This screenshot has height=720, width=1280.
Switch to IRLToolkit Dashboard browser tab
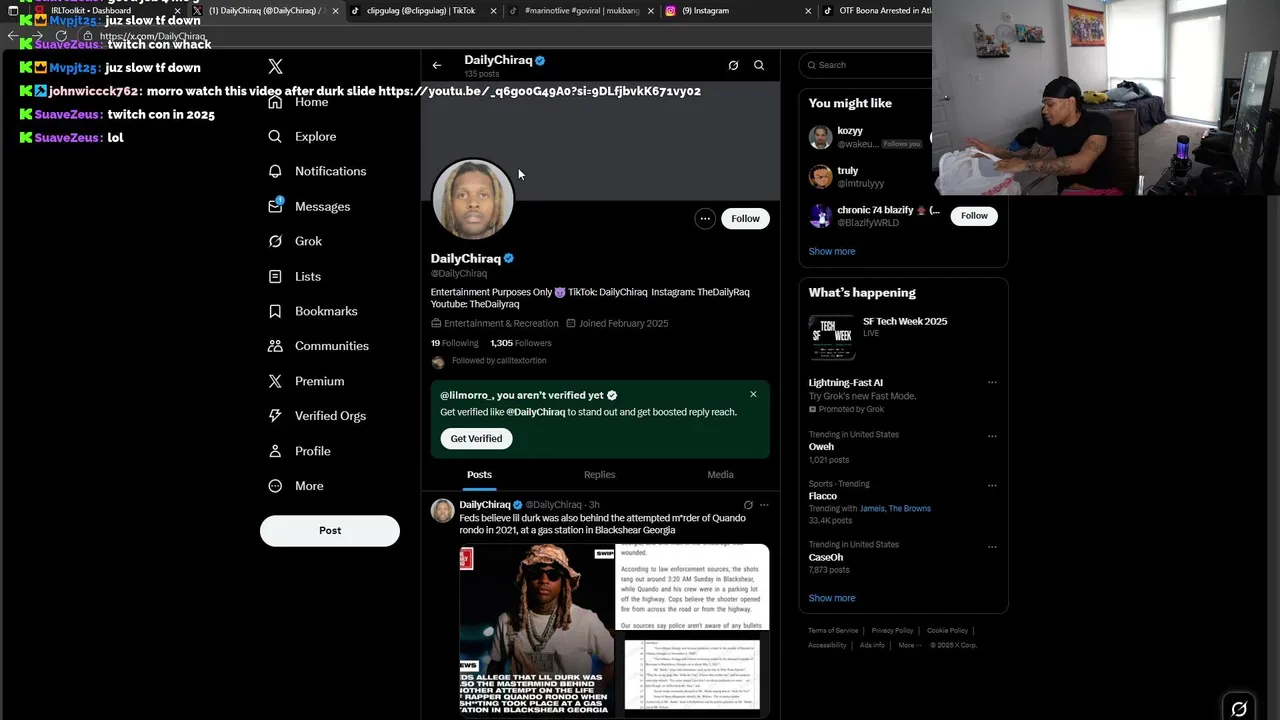[105, 10]
